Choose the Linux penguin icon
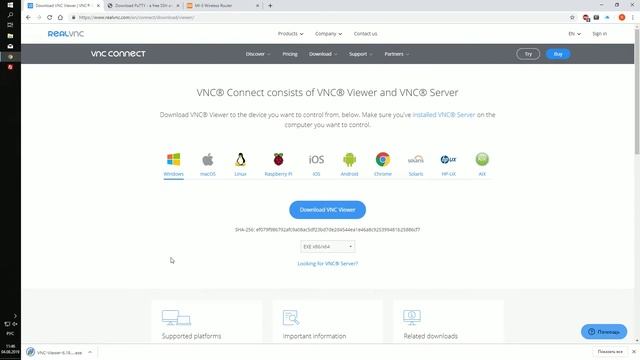Viewport: 640px width, 360px height. 240,159
